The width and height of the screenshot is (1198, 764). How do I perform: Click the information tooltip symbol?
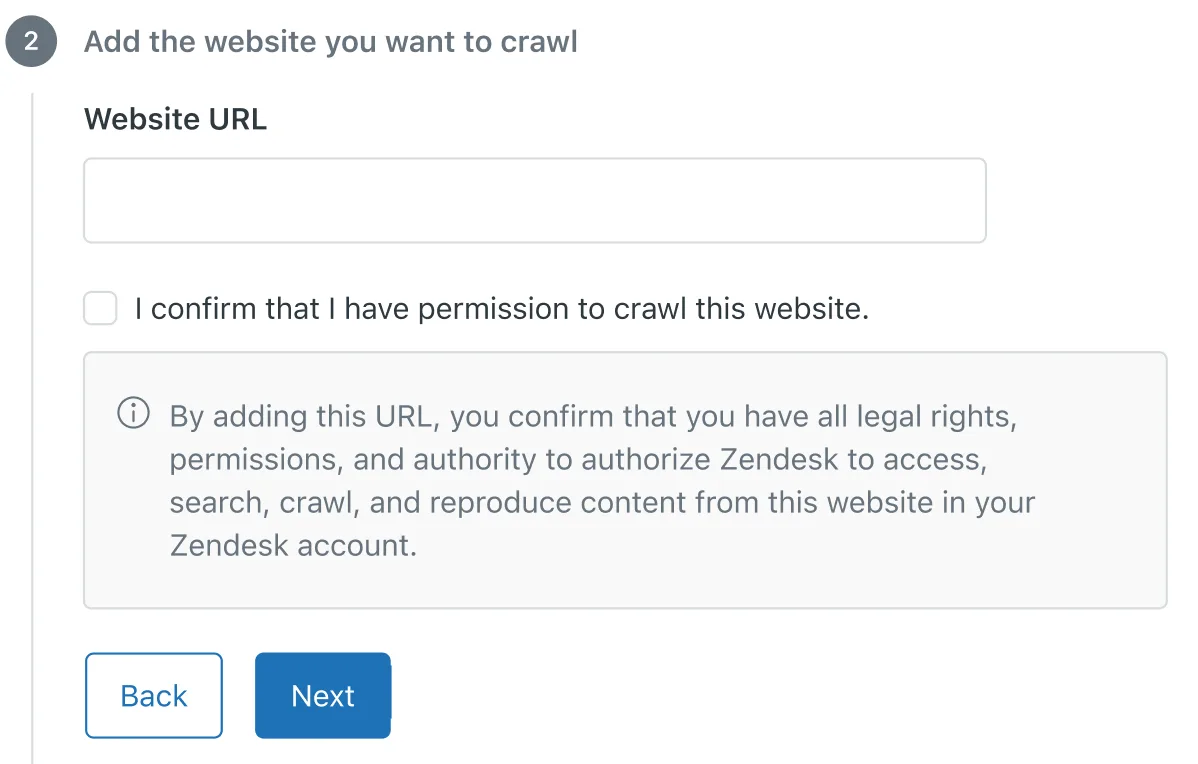click(132, 412)
